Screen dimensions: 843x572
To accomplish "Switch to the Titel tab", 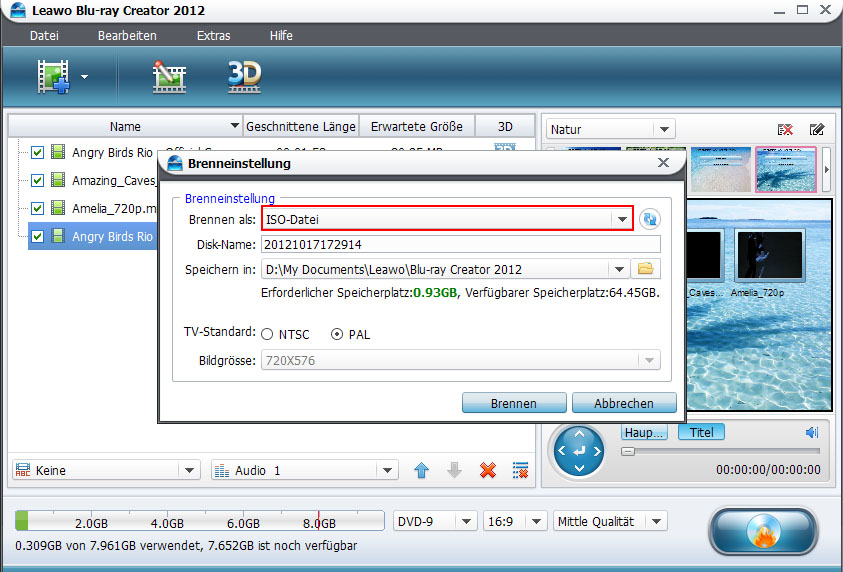I will [701, 432].
